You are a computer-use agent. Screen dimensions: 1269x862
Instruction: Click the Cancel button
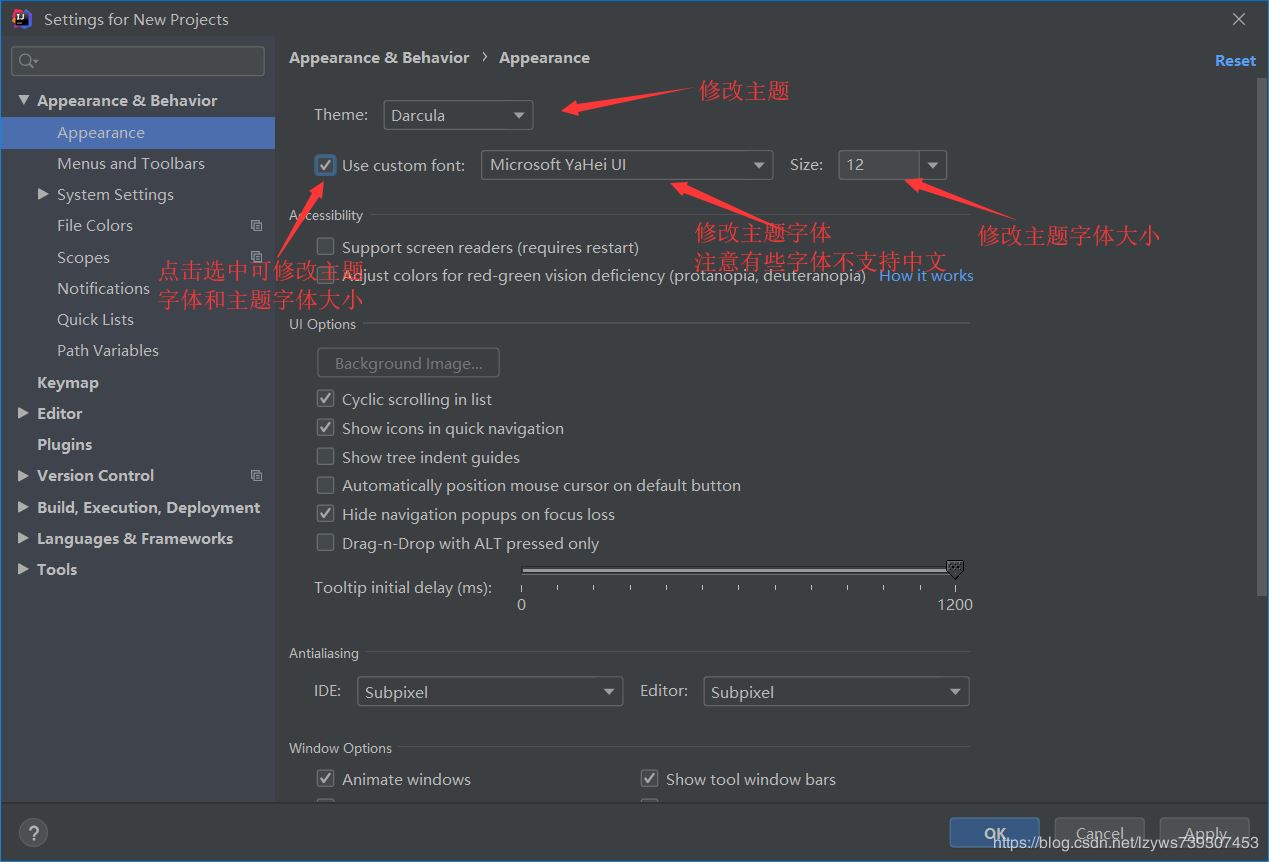pyautogui.click(x=1100, y=832)
